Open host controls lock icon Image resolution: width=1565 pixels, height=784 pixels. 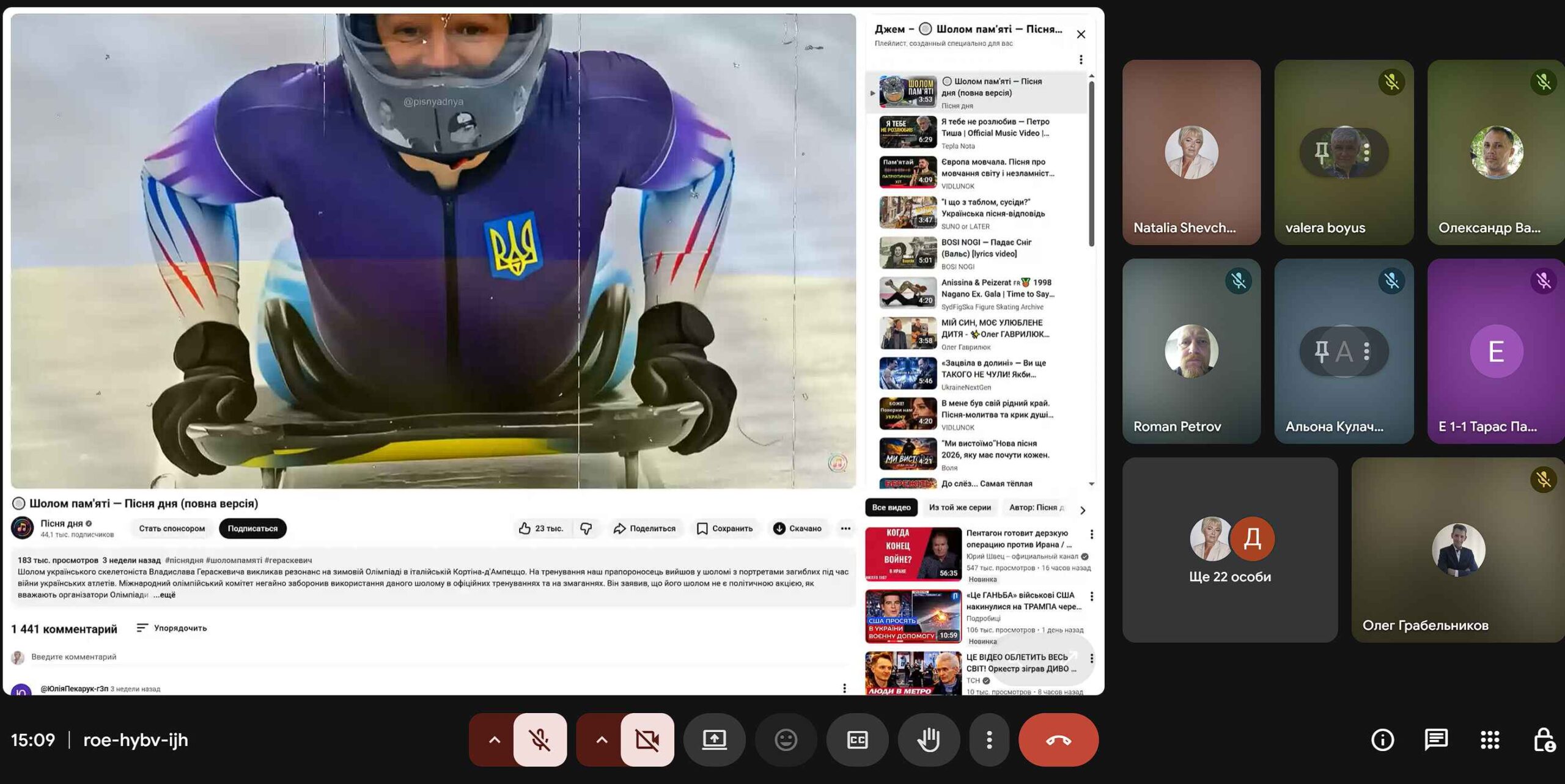pyautogui.click(x=1544, y=740)
